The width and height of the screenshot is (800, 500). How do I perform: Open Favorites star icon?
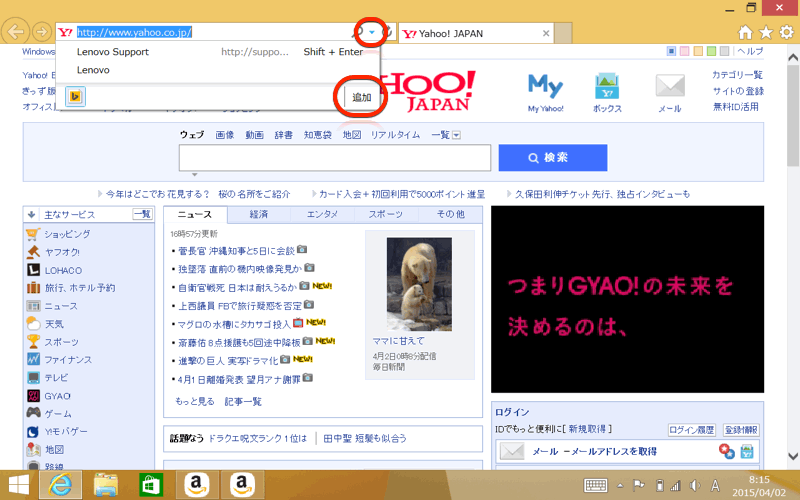coord(766,32)
